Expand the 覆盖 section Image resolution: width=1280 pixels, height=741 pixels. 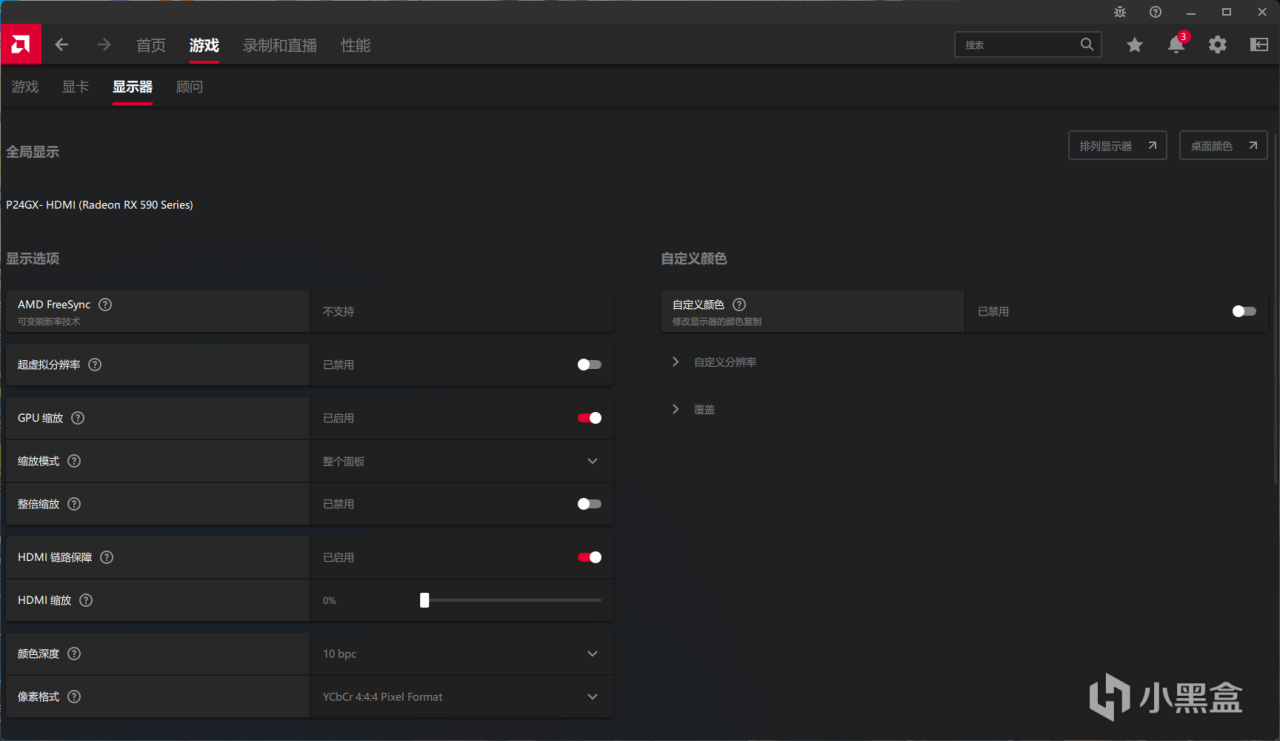tap(693, 409)
